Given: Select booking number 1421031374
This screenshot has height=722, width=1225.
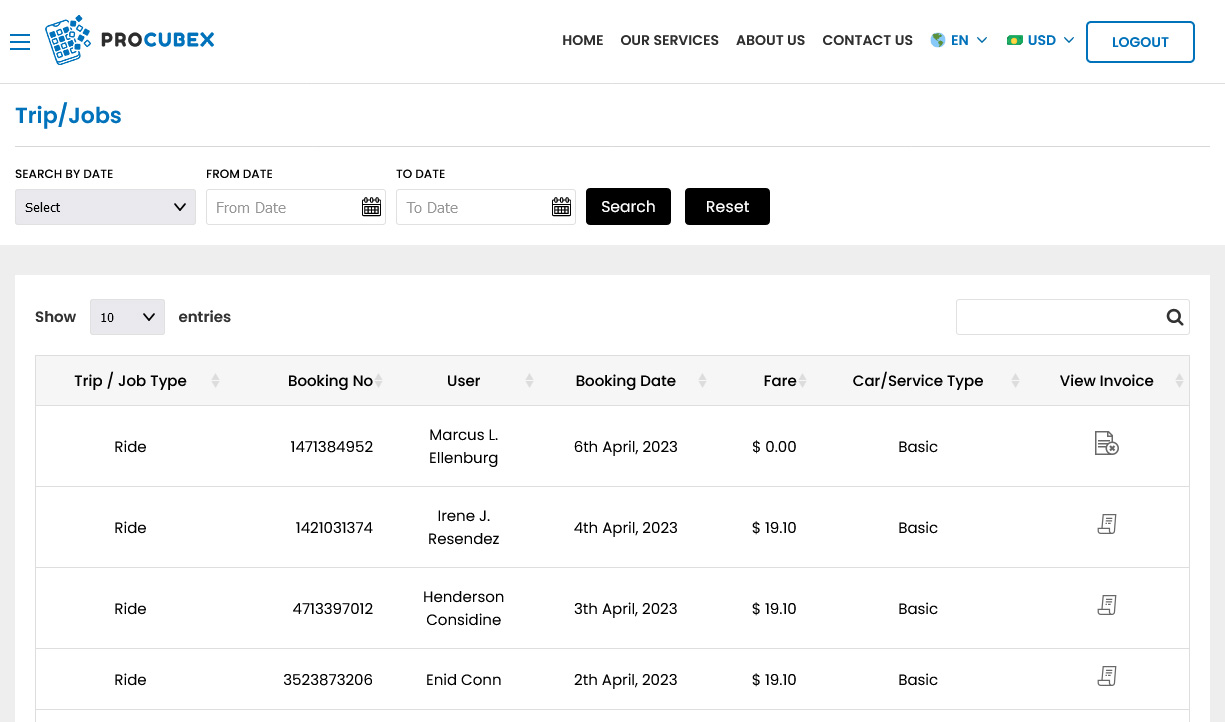Looking at the screenshot, I should coord(334,528).
